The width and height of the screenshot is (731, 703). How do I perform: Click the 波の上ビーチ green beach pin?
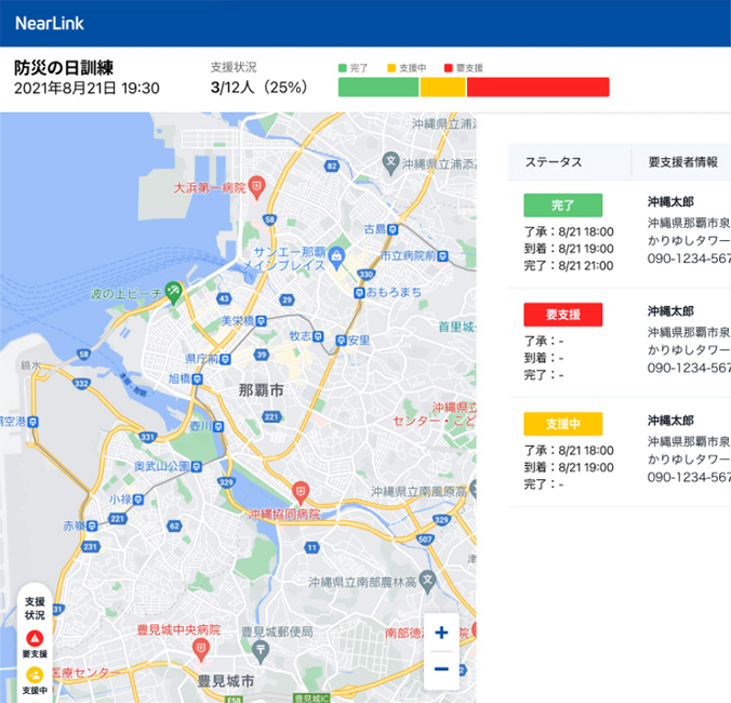pos(173,292)
